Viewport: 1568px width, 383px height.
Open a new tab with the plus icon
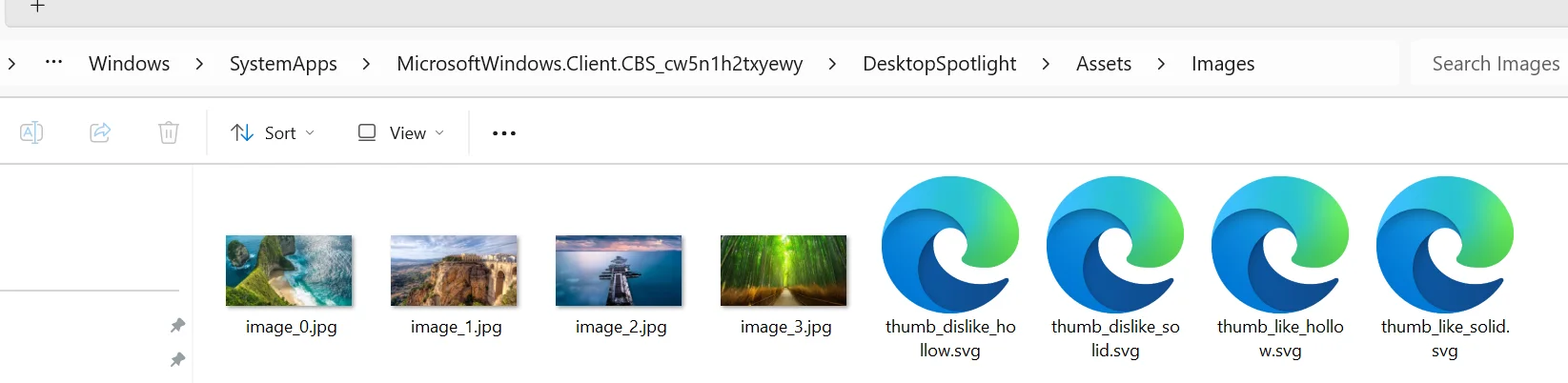click(x=37, y=6)
